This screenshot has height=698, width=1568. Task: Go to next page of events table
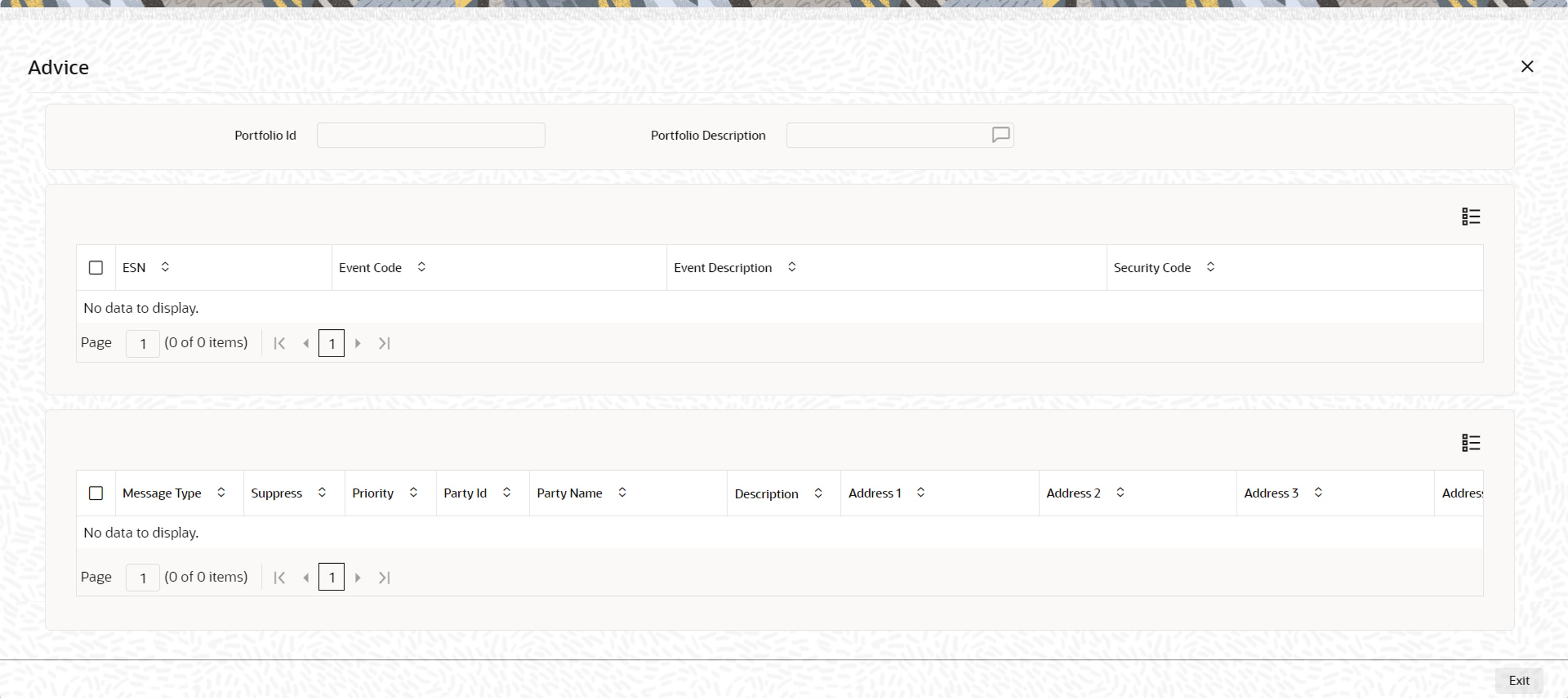click(358, 343)
